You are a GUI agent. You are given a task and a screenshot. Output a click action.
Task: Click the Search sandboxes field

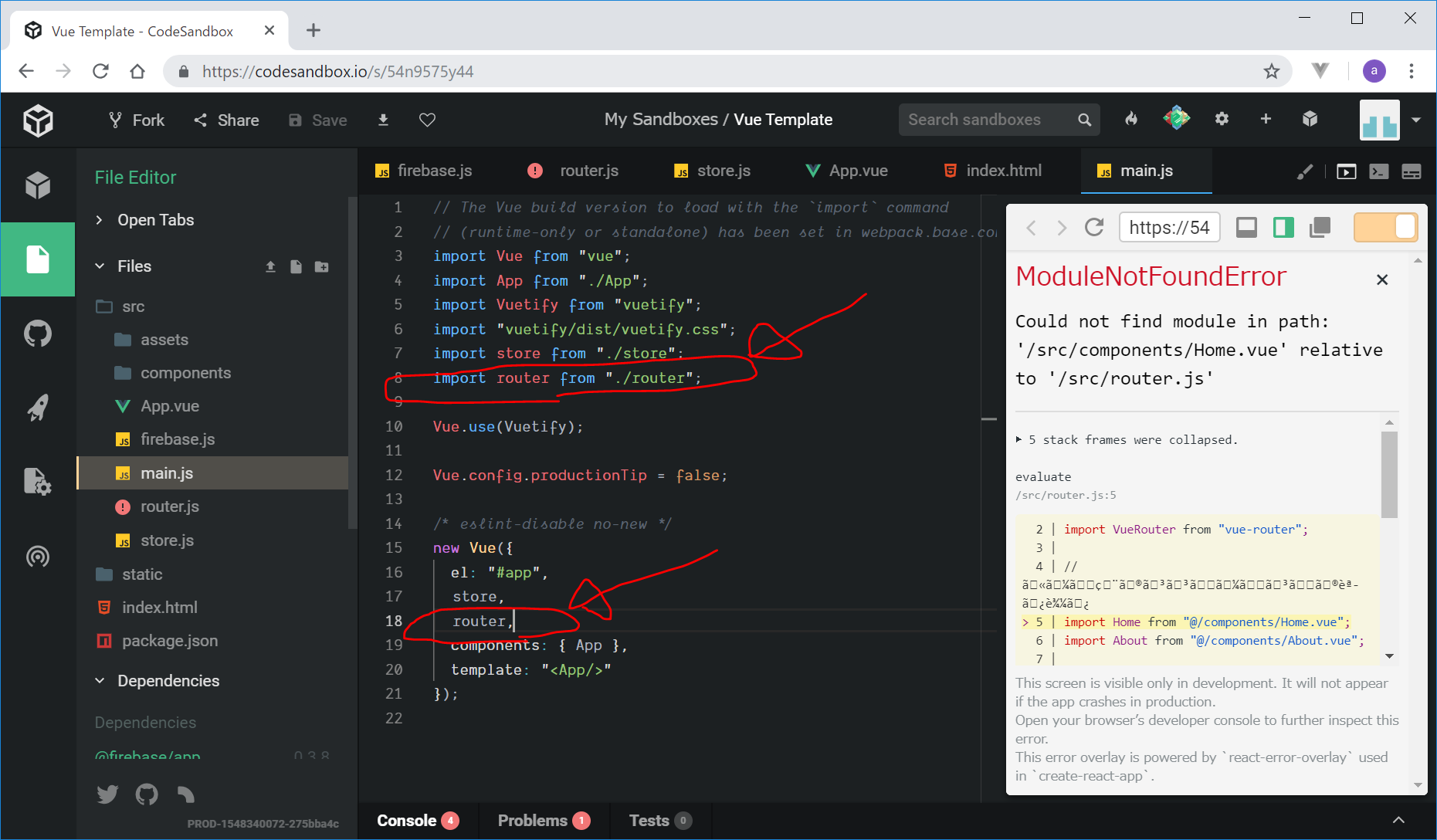click(988, 120)
